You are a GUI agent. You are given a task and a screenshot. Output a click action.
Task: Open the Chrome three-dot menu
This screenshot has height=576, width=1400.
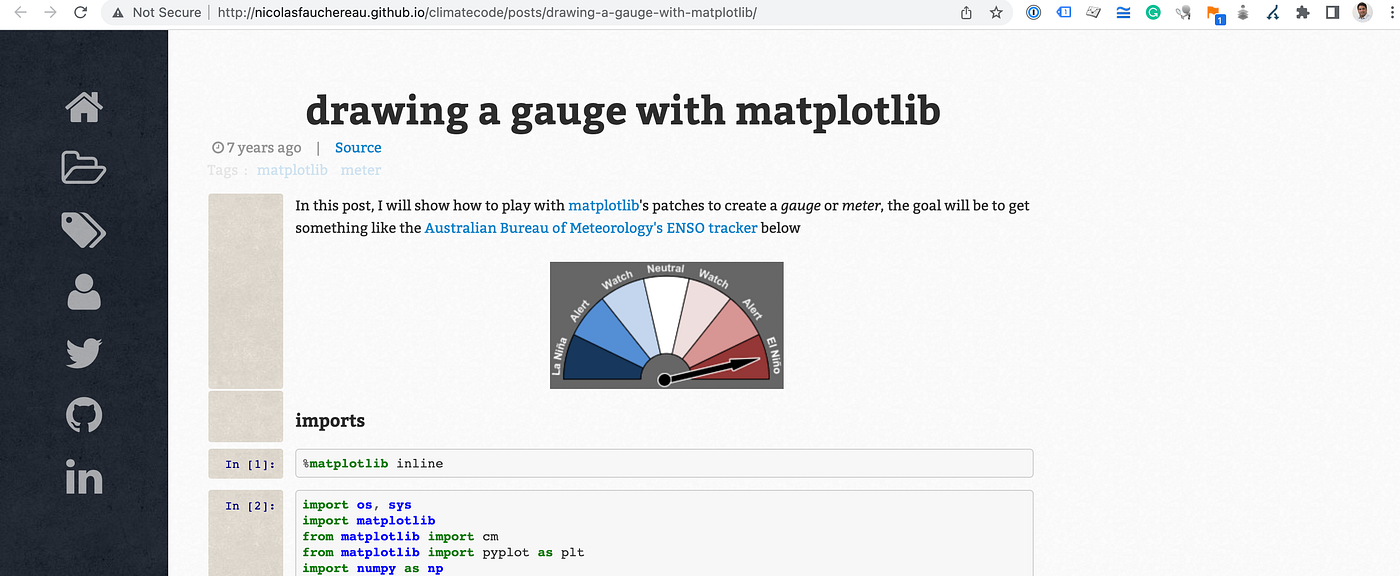click(1392, 13)
